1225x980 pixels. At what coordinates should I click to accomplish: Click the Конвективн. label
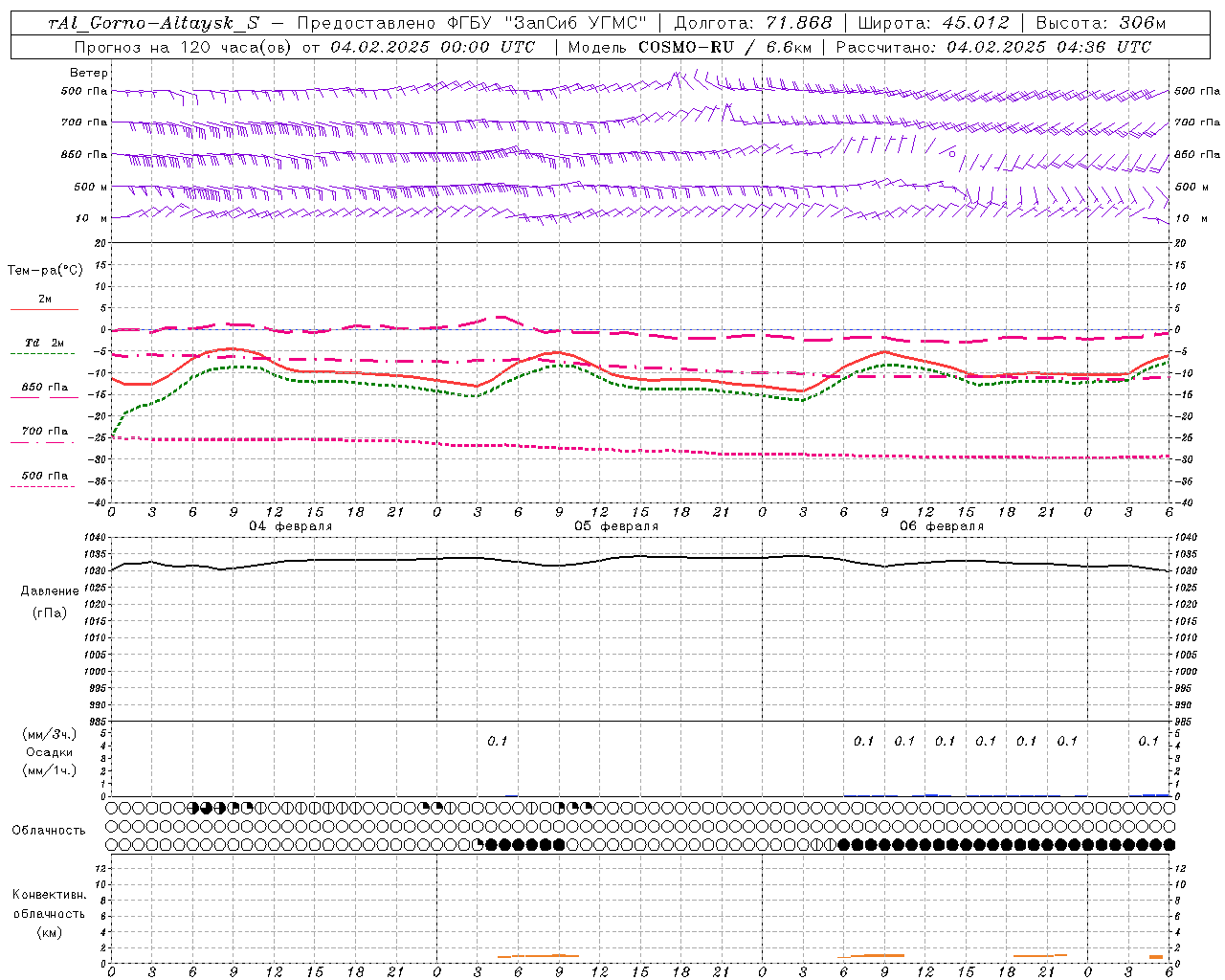click(x=50, y=895)
